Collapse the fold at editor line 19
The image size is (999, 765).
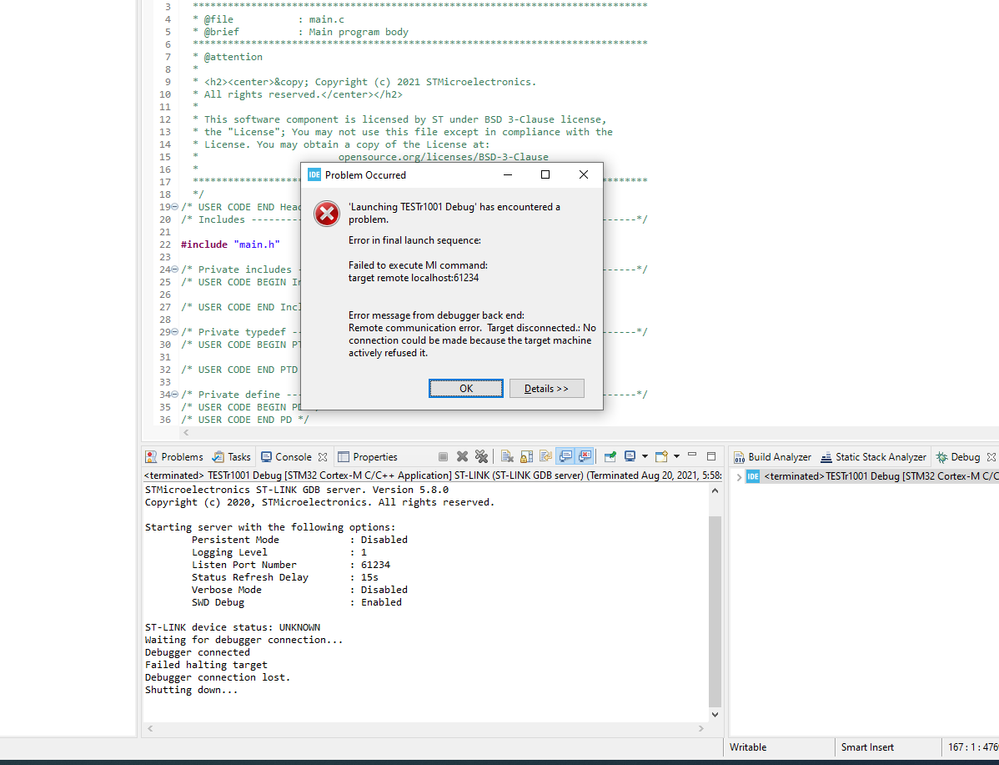(175, 207)
